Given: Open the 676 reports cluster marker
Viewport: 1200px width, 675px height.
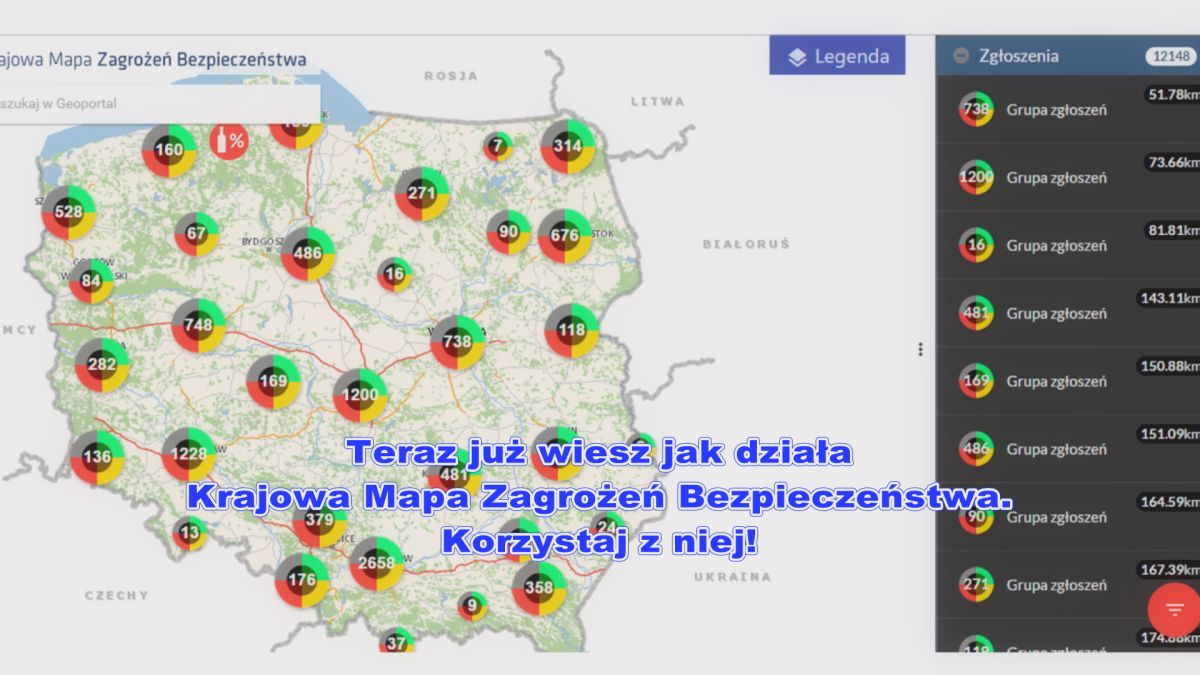Looking at the screenshot, I should point(565,236).
